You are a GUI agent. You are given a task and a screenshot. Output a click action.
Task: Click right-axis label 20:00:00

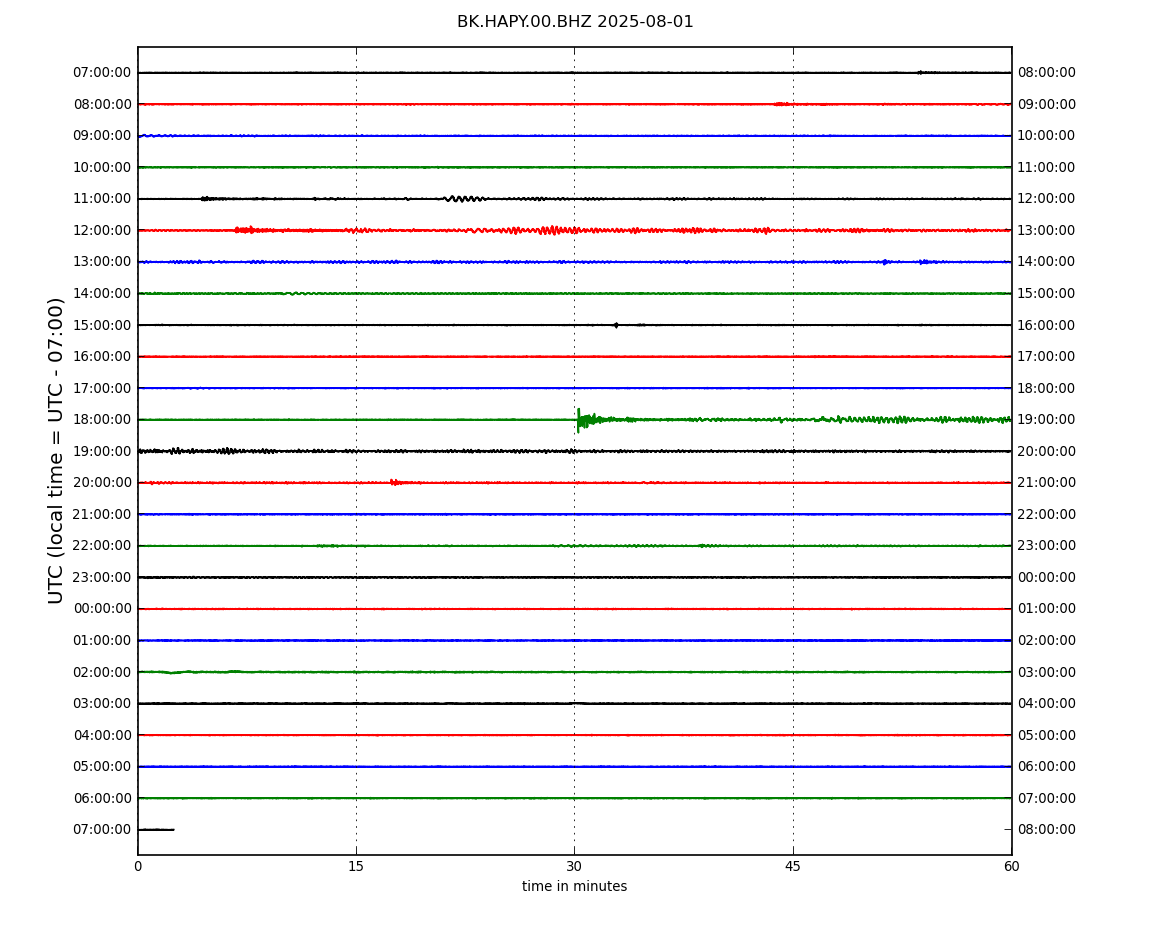click(1047, 451)
